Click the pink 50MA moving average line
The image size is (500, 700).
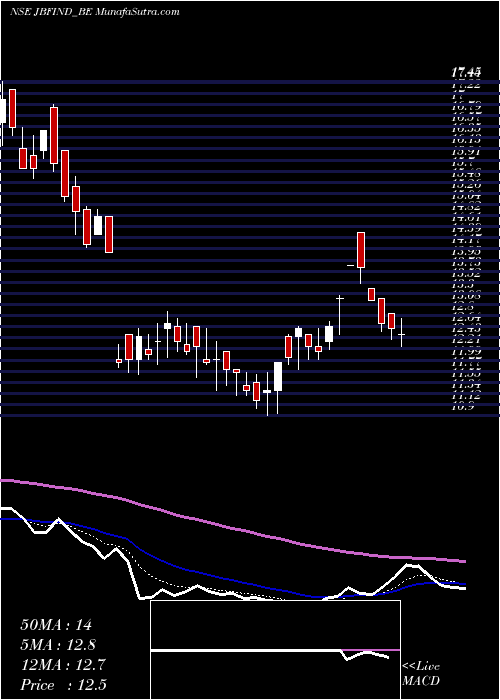click(x=232, y=529)
